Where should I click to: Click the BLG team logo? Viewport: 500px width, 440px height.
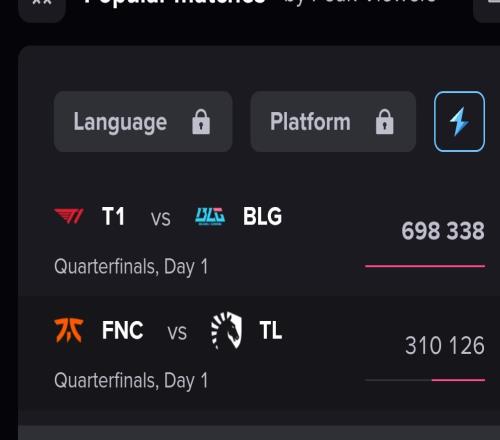pyautogui.click(x=210, y=216)
